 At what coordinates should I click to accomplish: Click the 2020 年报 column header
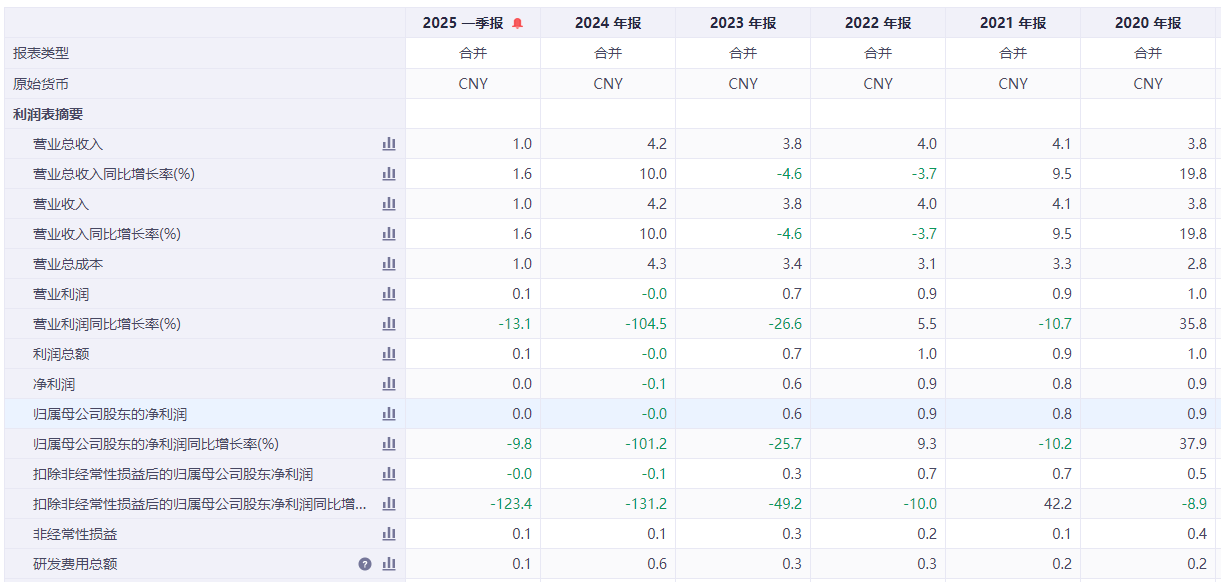pyautogui.click(x=1148, y=23)
